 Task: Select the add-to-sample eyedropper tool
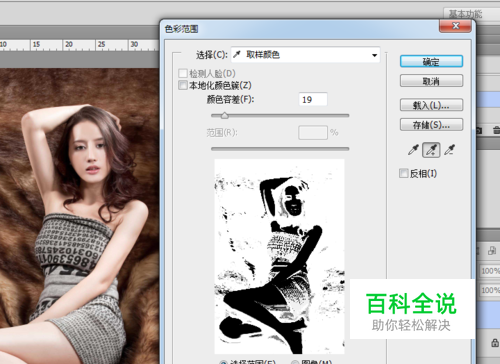[431, 150]
